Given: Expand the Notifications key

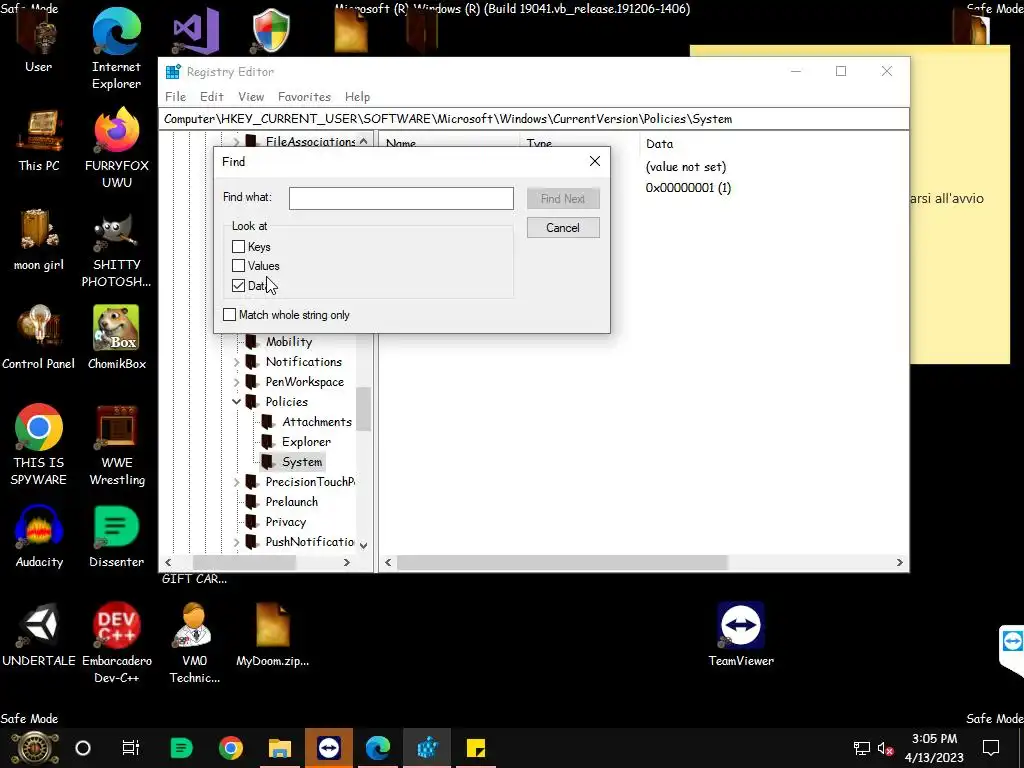Looking at the screenshot, I should [x=236, y=362].
